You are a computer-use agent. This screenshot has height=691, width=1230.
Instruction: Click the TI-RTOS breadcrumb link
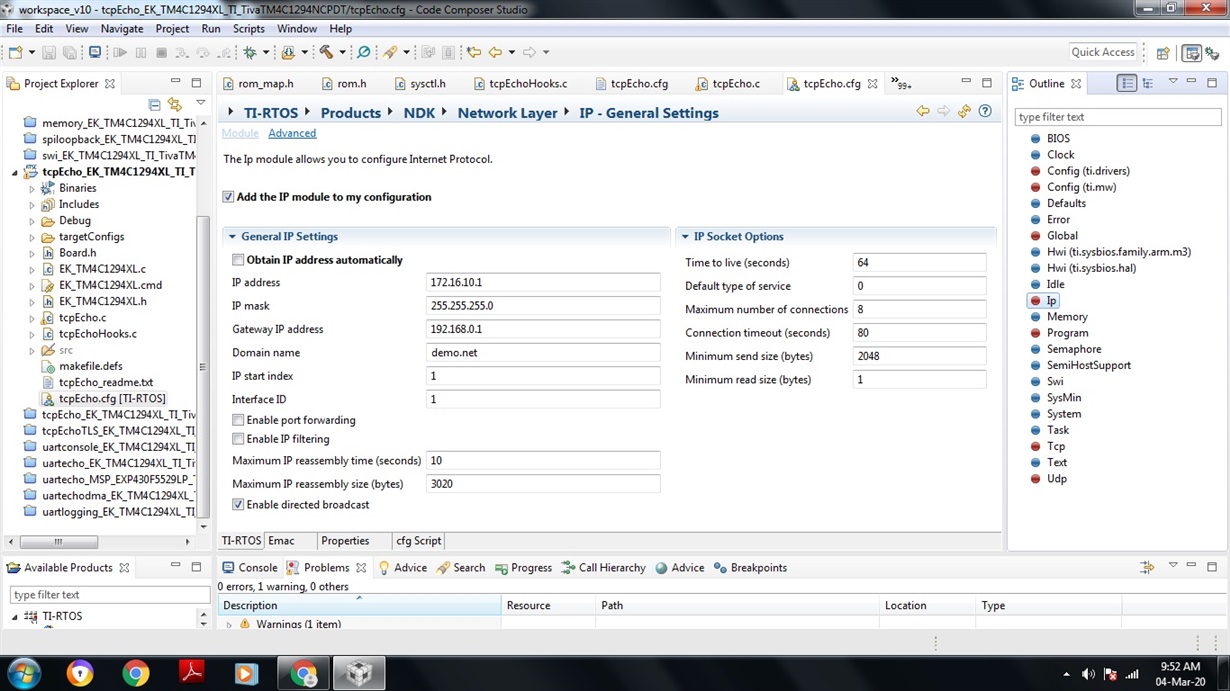271,113
